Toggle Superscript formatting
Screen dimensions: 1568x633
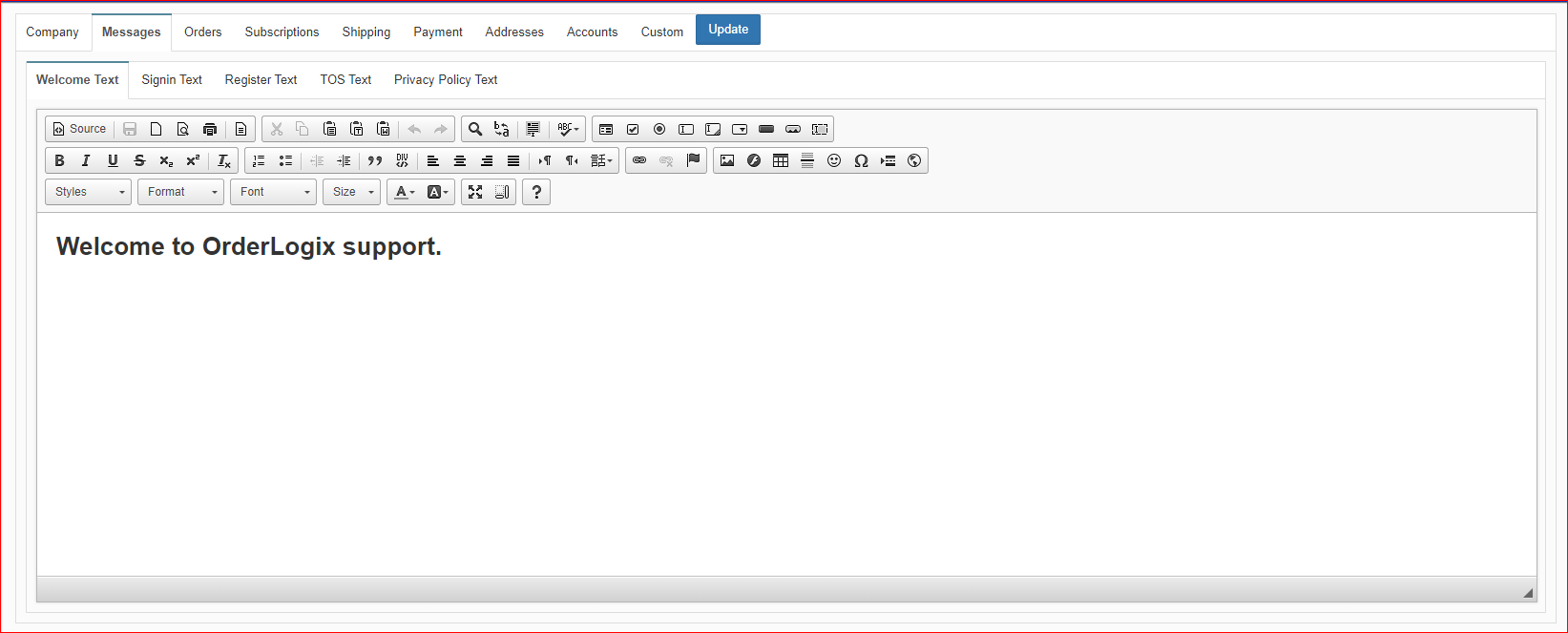pos(193,160)
